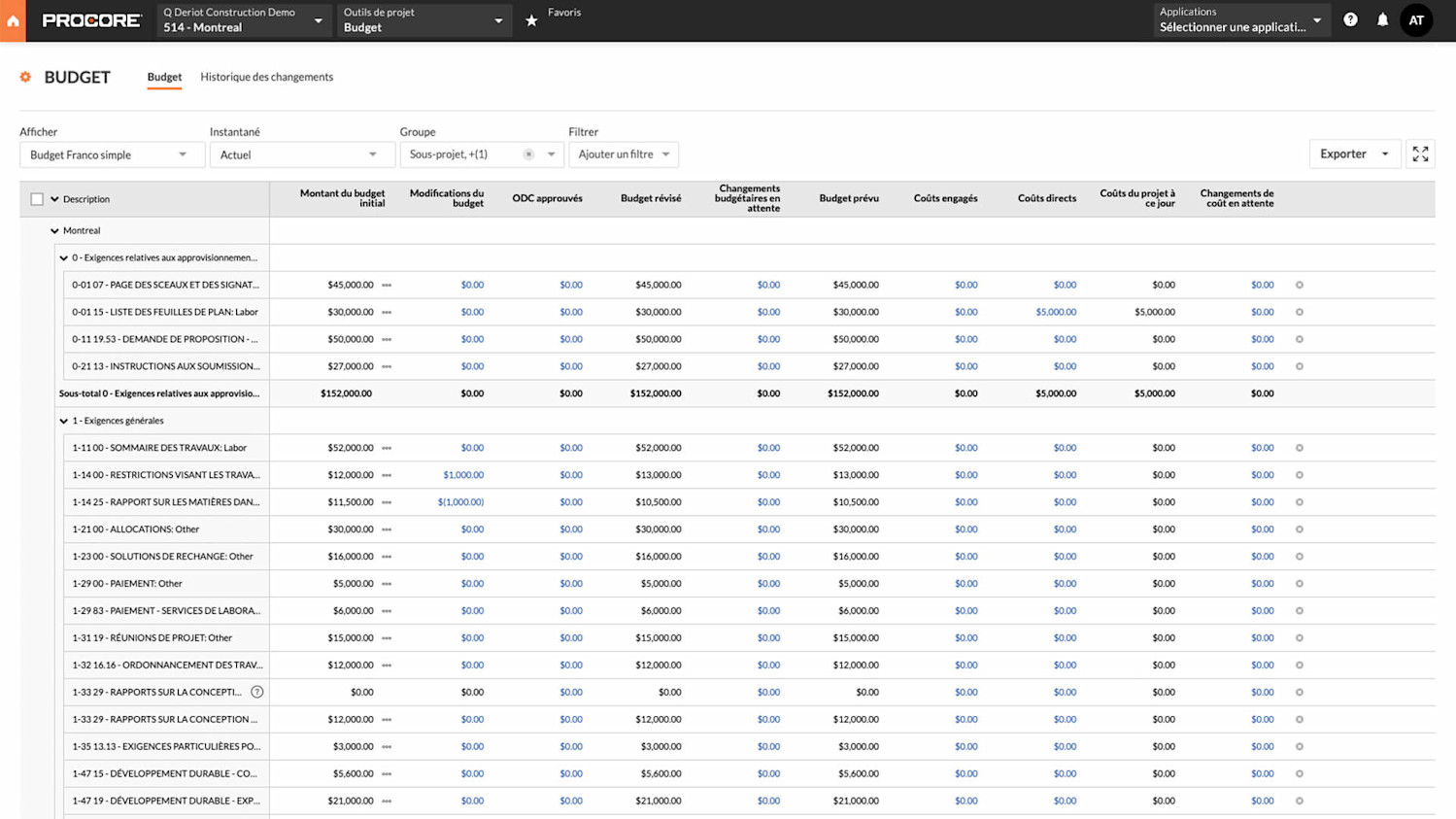This screenshot has width=1456, height=819.
Task: Open ellipsis menu for PAGE DES SCEAUX row
Action: (387, 285)
